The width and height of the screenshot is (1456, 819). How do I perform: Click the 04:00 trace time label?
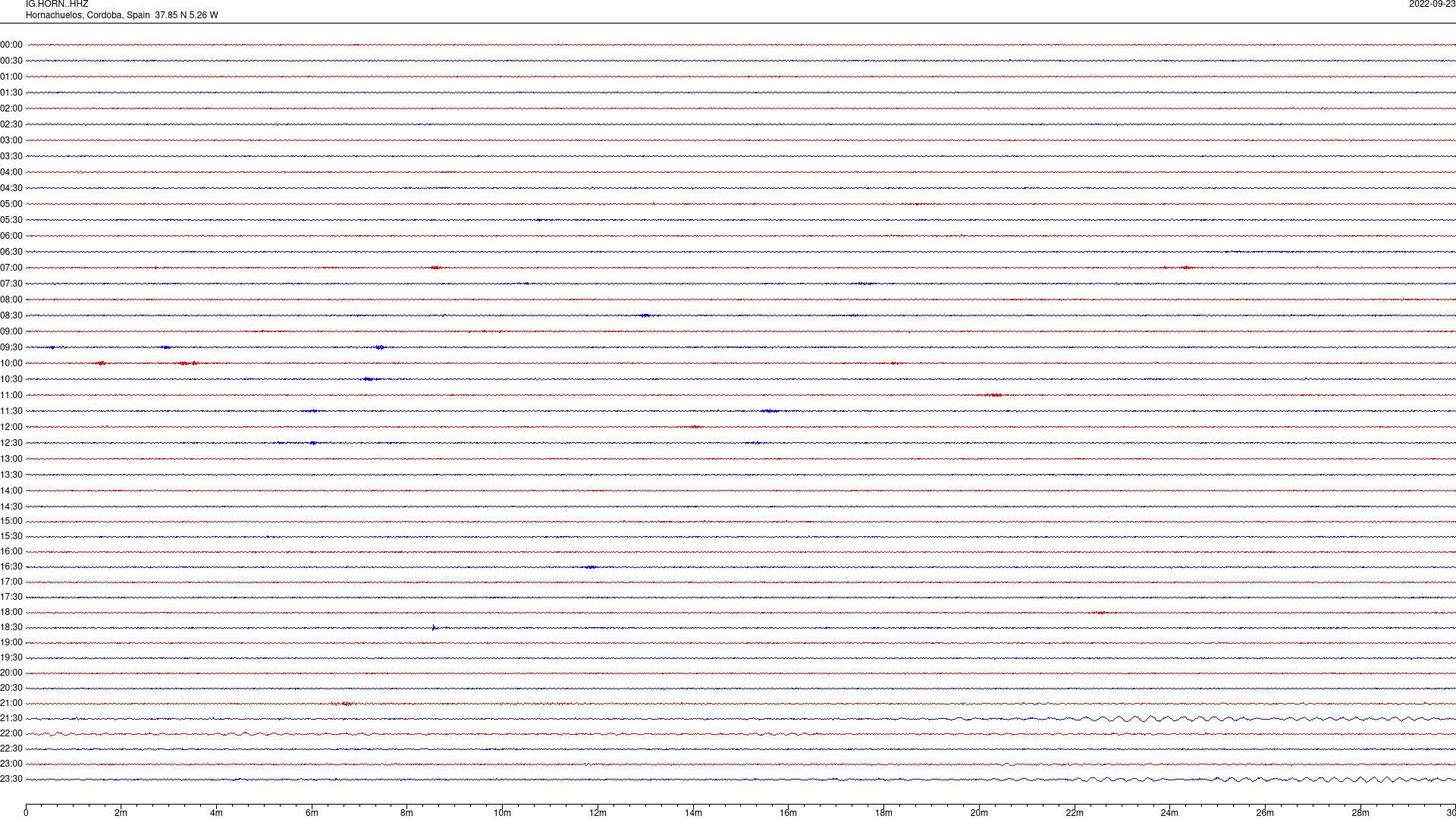(11, 172)
